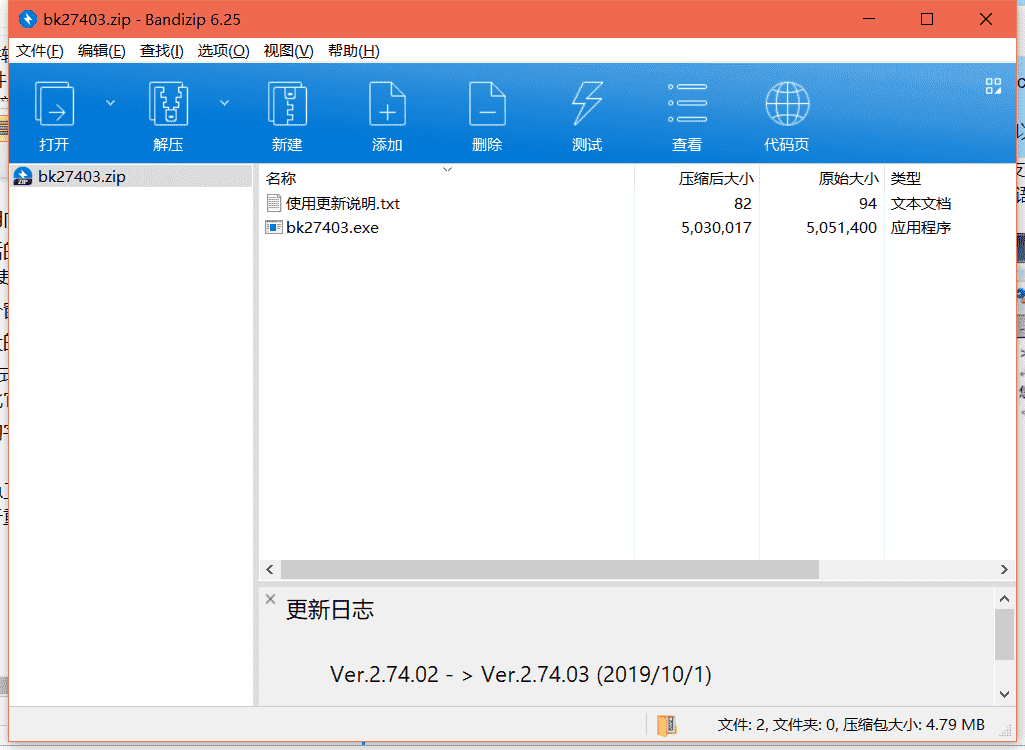Click the horizontal scrollbar thumb in file list
This screenshot has height=750, width=1025.
pyautogui.click(x=550, y=570)
